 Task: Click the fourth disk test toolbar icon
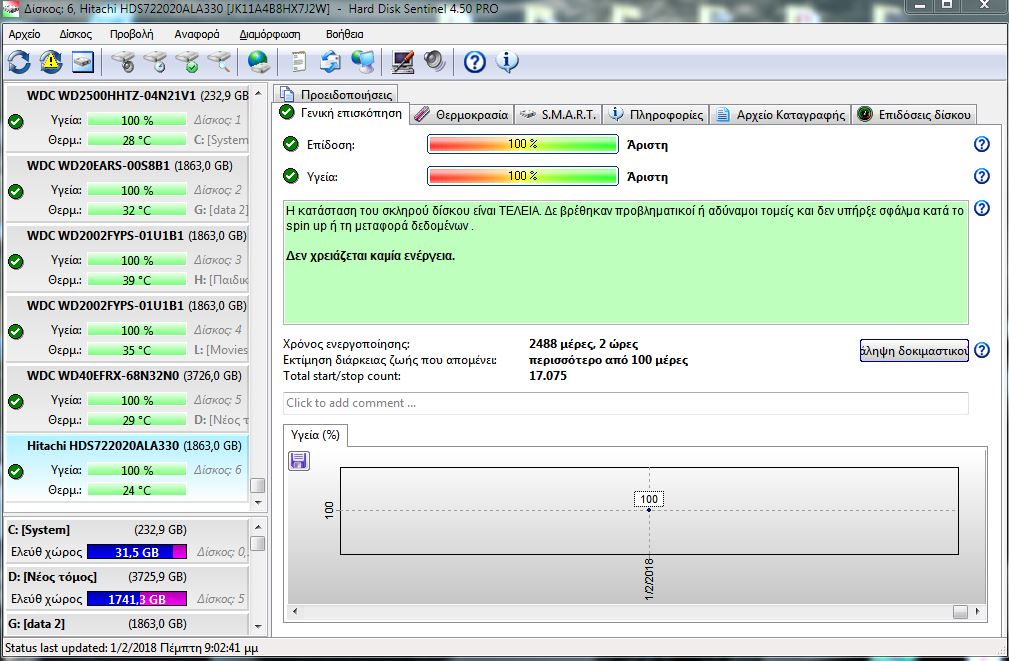(219, 62)
